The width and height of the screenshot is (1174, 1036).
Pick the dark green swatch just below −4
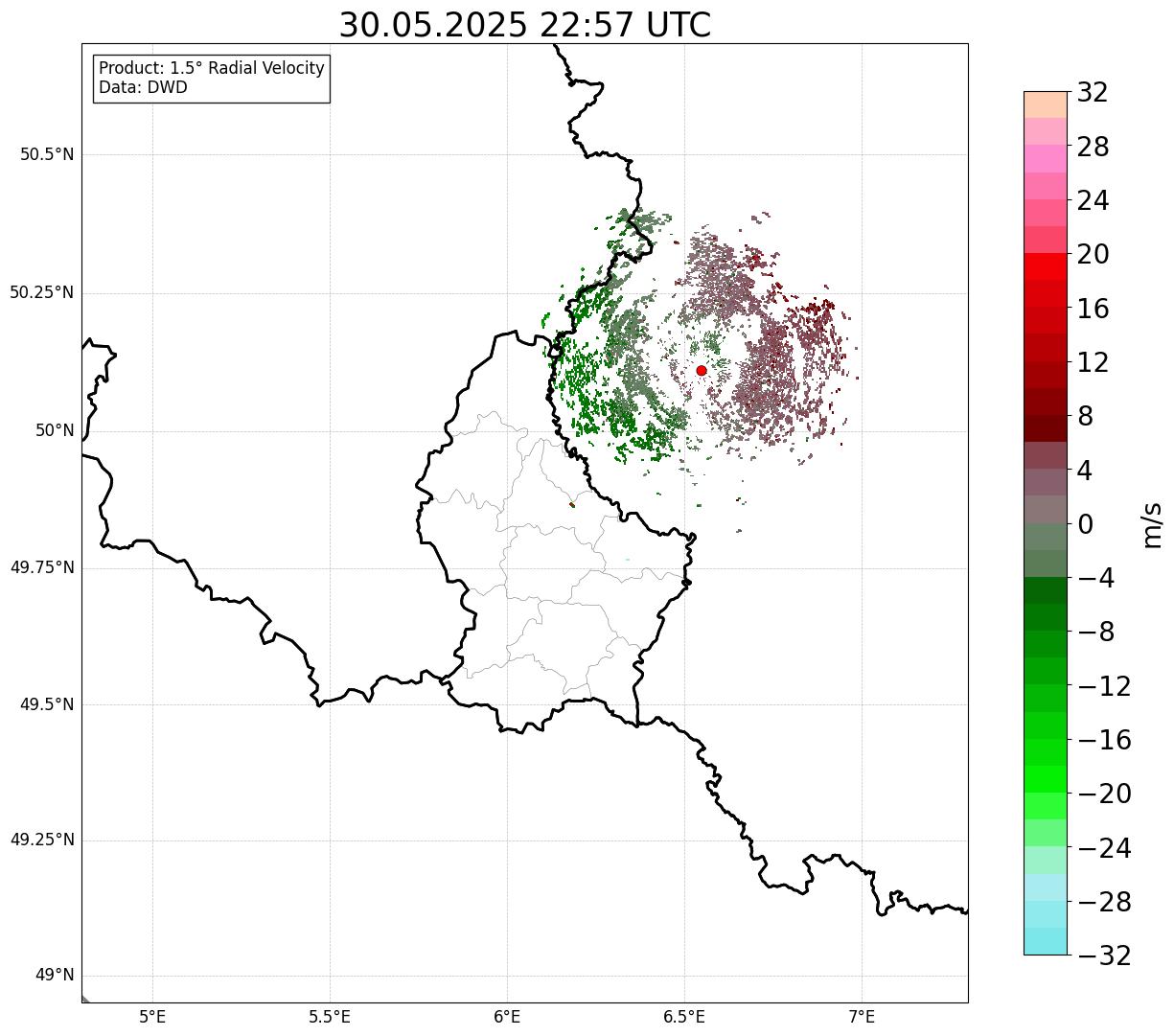click(x=1045, y=590)
